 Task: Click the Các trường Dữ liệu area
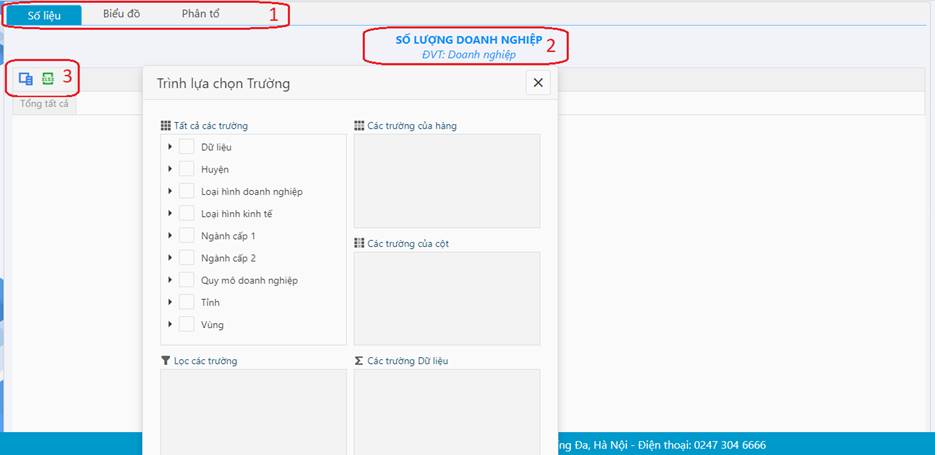[x=446, y=410]
